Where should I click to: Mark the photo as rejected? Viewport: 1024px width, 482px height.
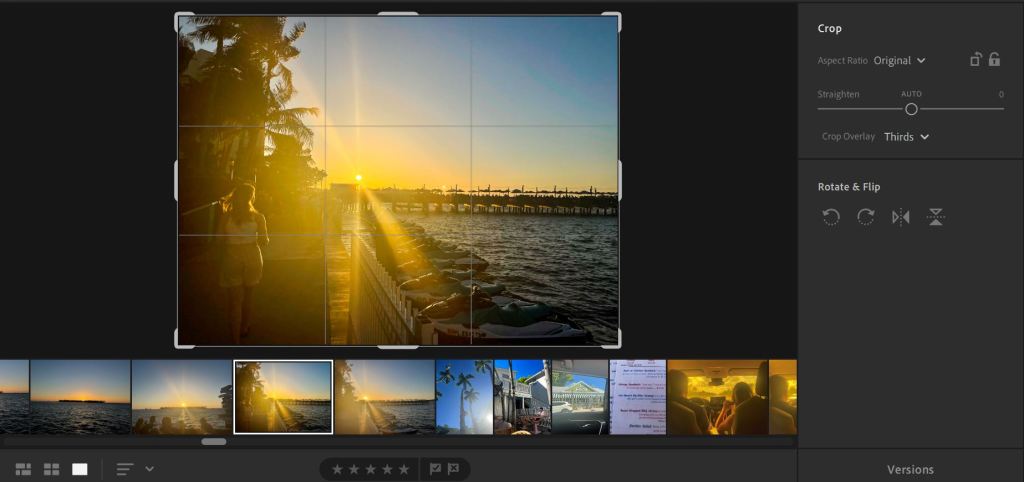coord(453,469)
